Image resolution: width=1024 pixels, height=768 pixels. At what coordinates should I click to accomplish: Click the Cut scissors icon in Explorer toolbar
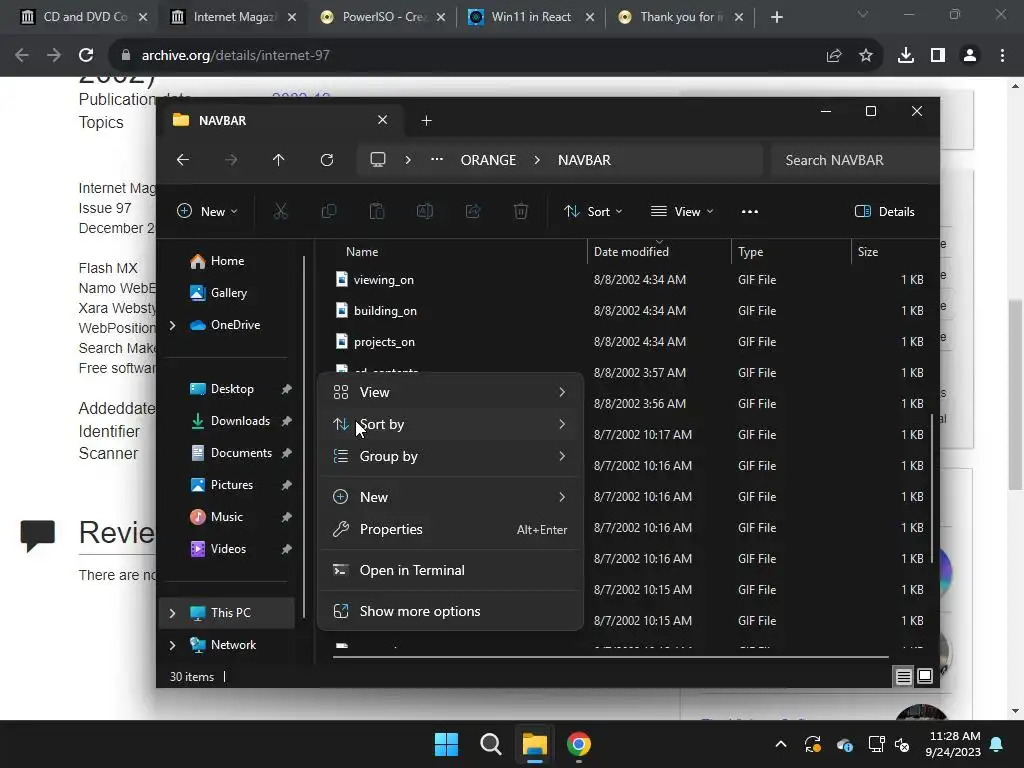[x=280, y=212]
